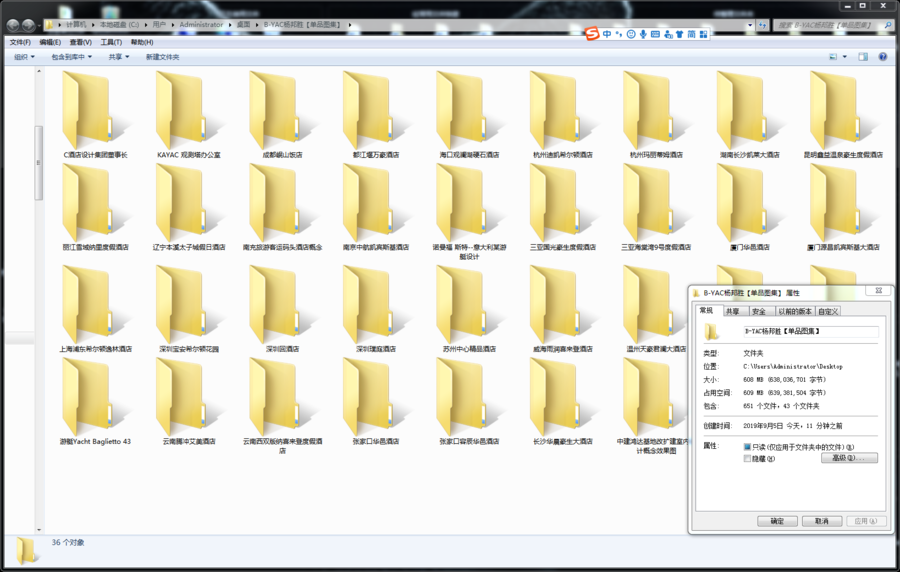Click the Sogou S logo in IME bar
The image size is (900, 572).
(x=592, y=34)
